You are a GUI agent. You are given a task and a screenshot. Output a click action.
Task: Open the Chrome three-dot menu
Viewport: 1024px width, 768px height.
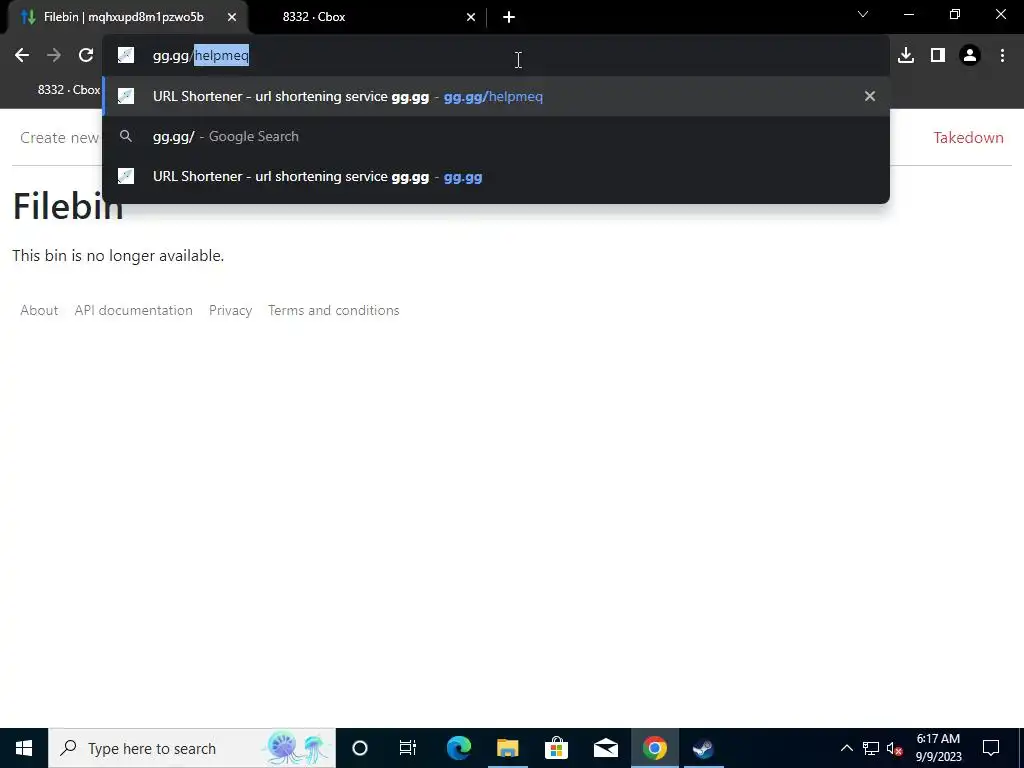(x=1002, y=56)
